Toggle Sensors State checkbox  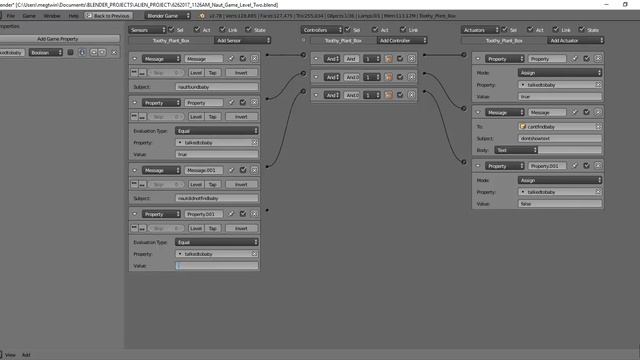coord(249,29)
